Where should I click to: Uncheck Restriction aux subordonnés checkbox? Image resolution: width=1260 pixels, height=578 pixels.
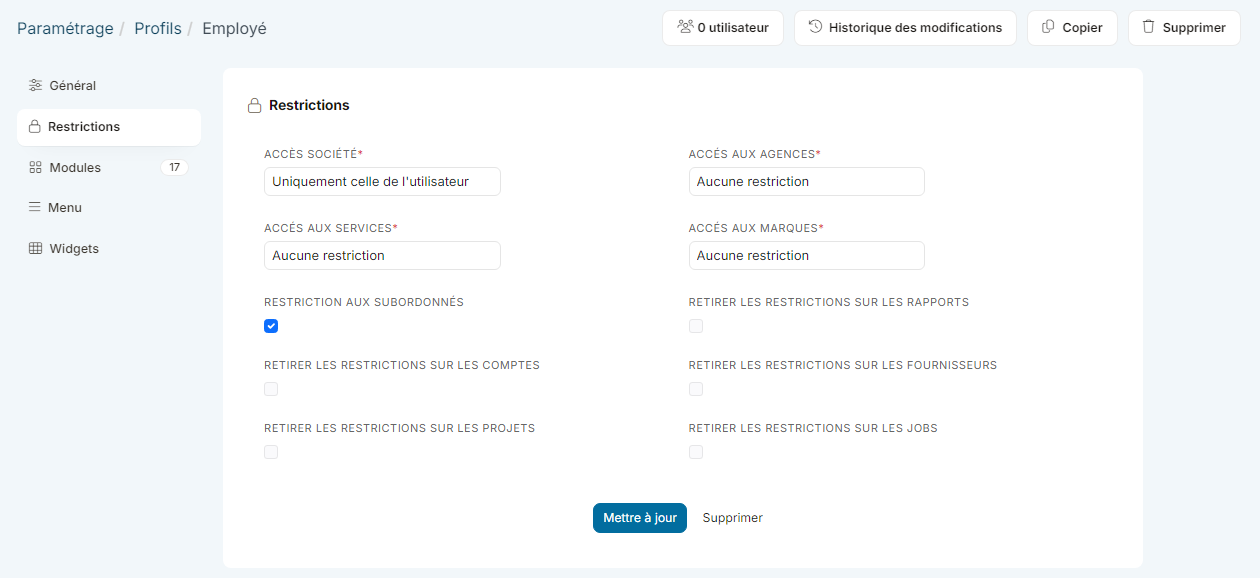click(271, 326)
